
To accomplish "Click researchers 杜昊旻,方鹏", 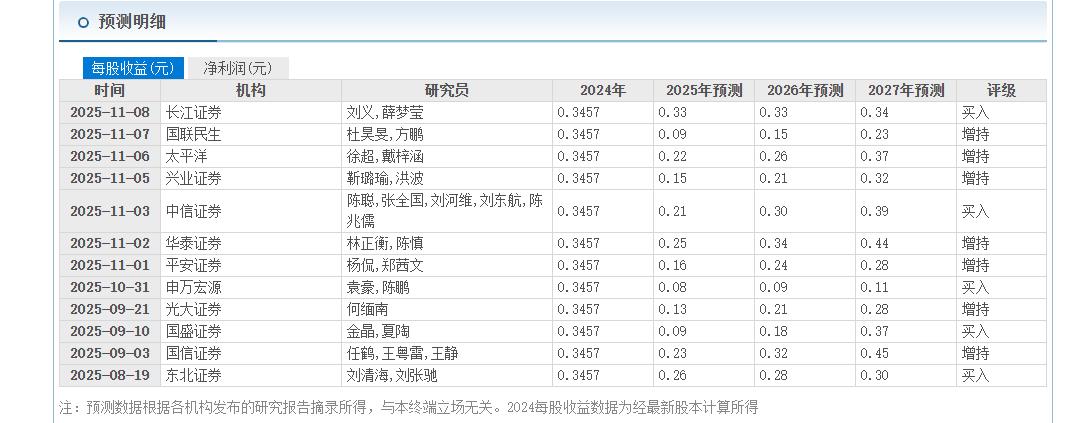I will [x=384, y=135].
